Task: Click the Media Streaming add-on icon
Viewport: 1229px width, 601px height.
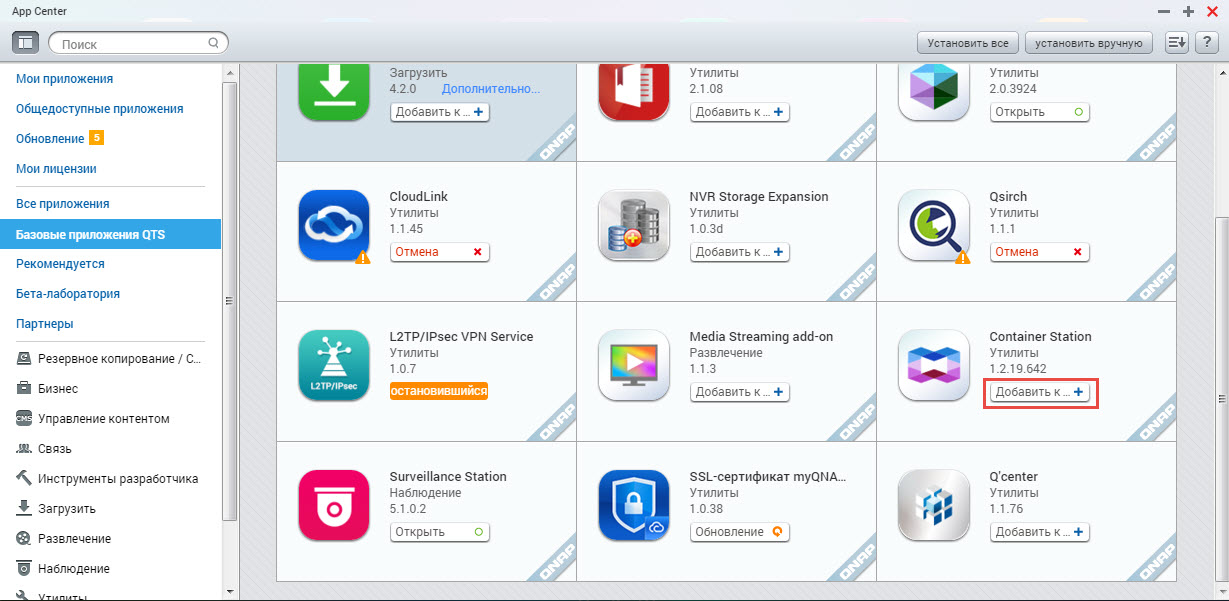Action: point(634,365)
